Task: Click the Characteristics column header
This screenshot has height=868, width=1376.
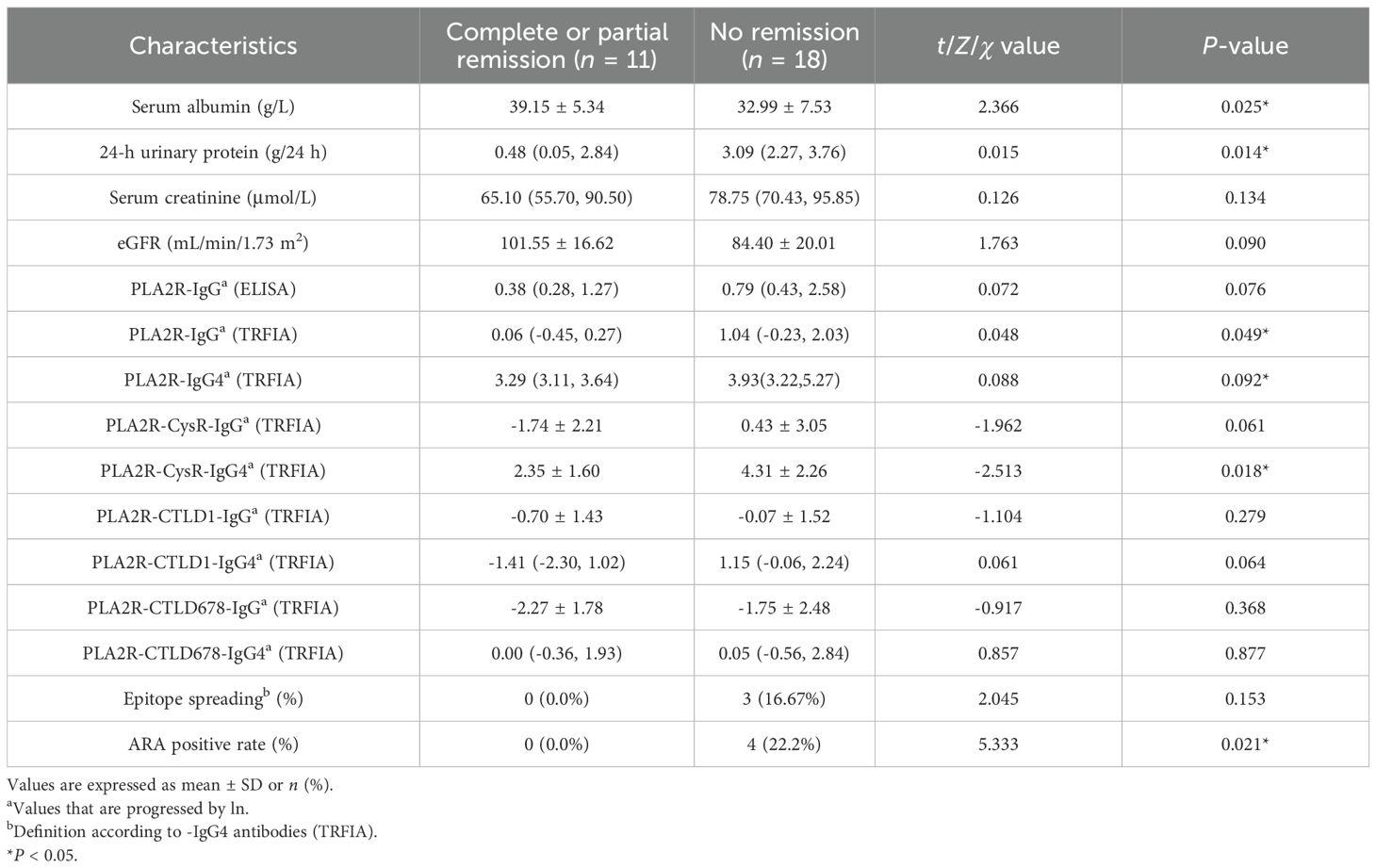Action: pos(213,46)
